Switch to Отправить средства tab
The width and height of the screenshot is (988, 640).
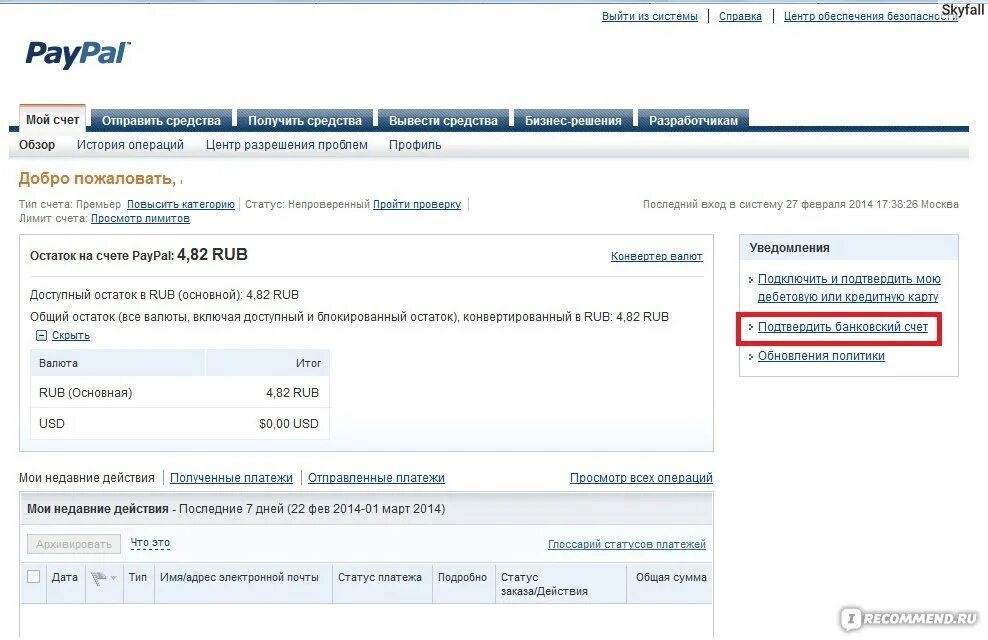tap(161, 120)
